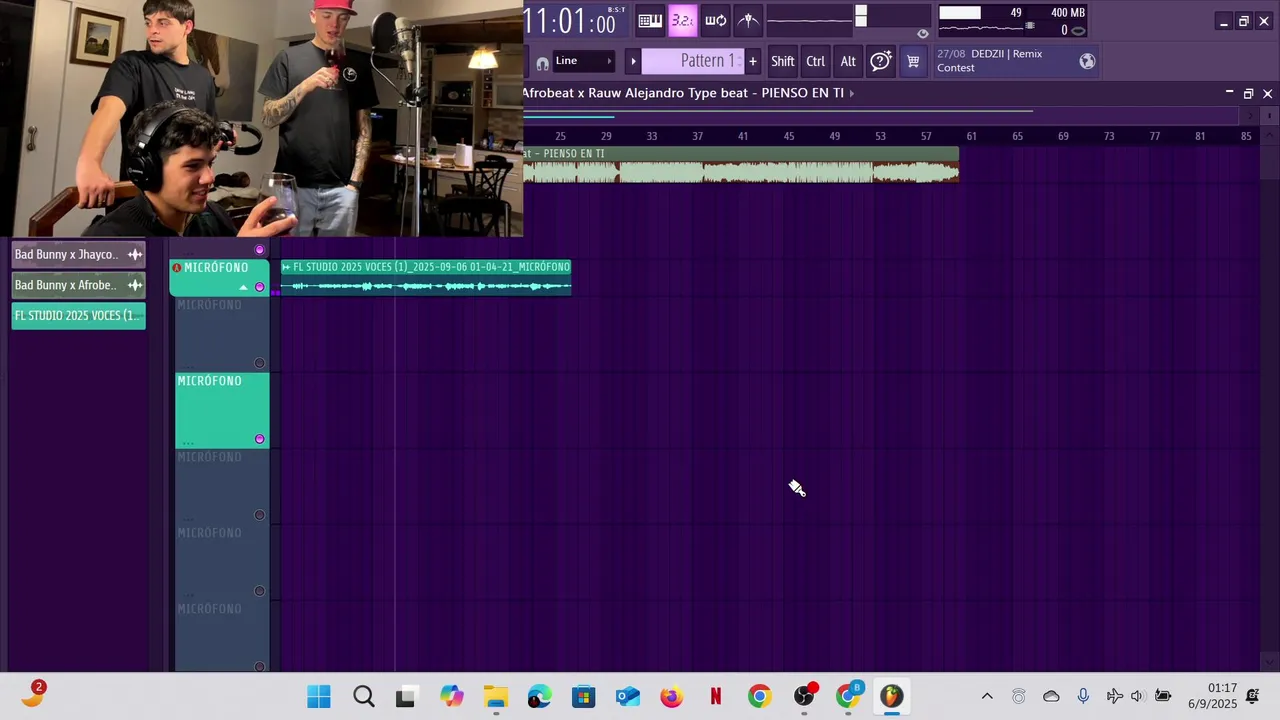Image resolution: width=1280 pixels, height=720 pixels.
Task: Open the pattern arrow menu left of Pattern 1
Action: click(x=633, y=61)
